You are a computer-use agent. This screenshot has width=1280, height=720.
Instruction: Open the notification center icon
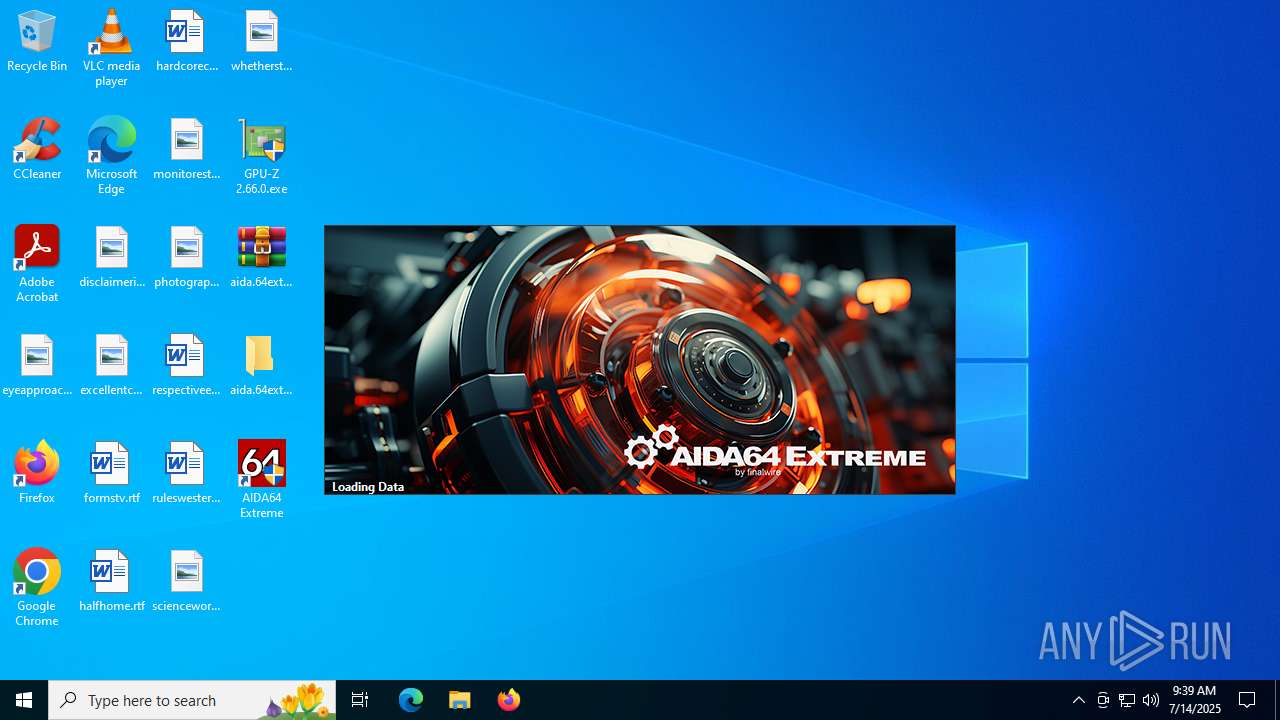[1248, 700]
